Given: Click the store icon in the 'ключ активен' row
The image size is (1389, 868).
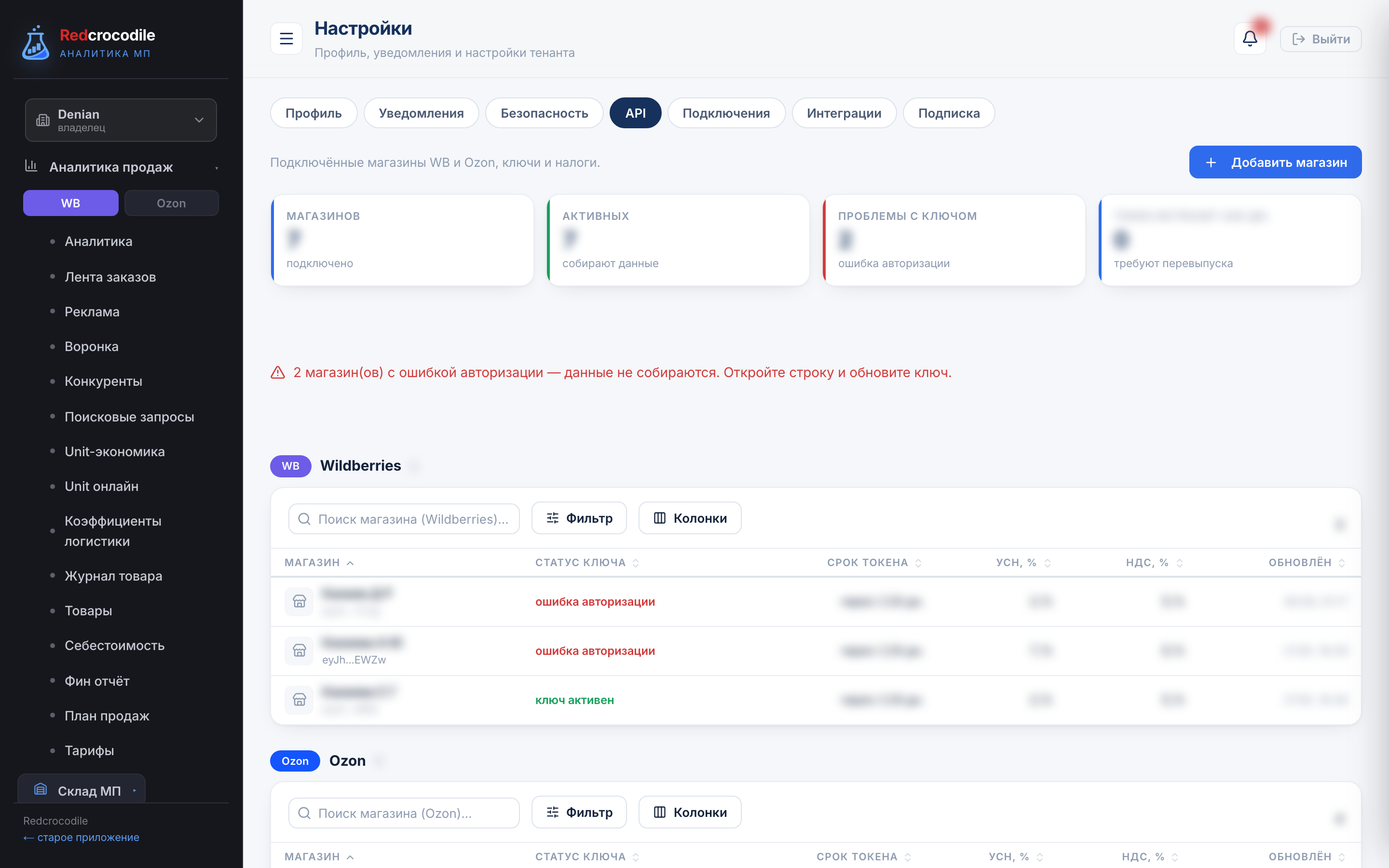Looking at the screenshot, I should click(299, 700).
